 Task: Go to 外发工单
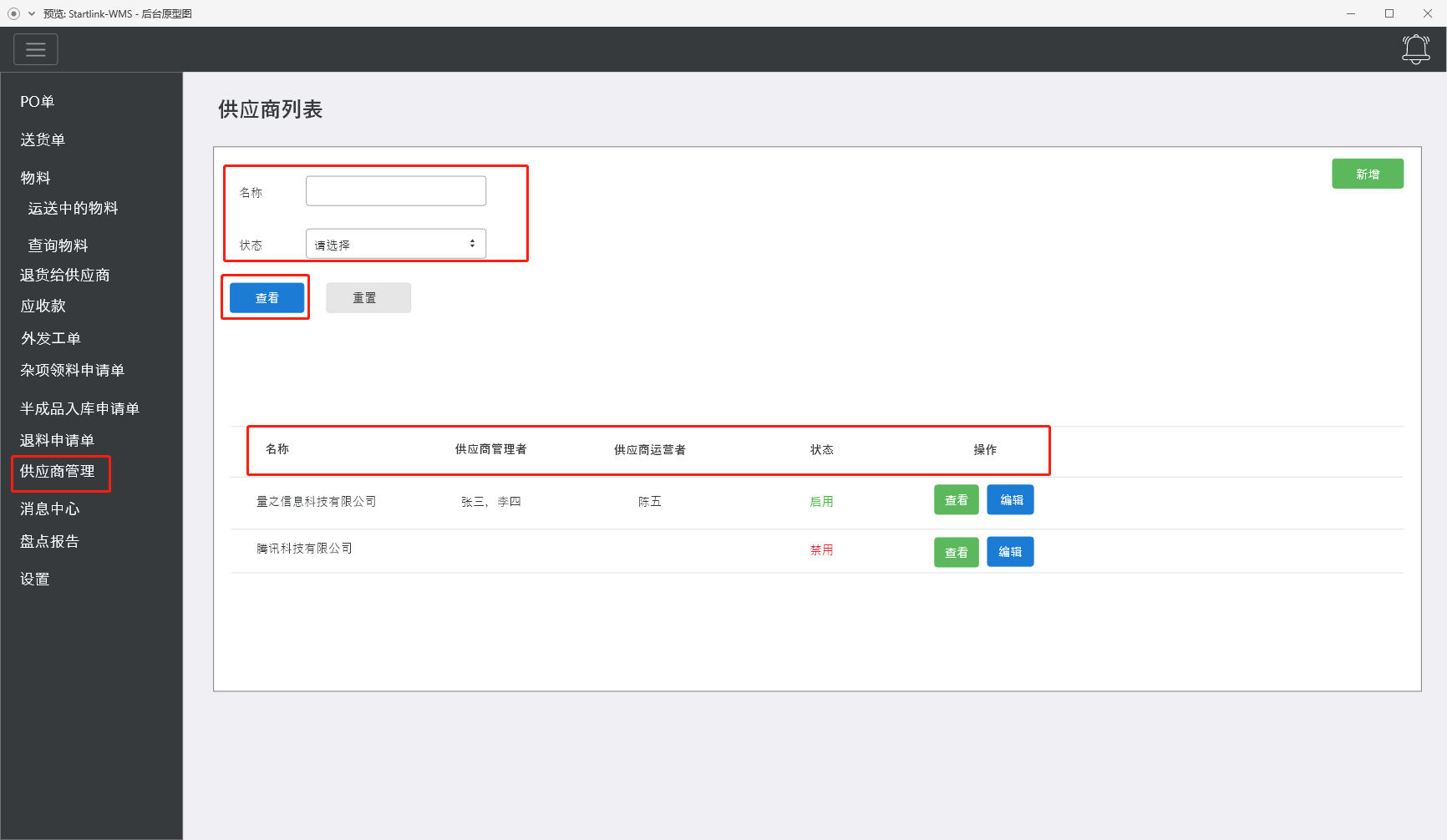tap(51, 338)
